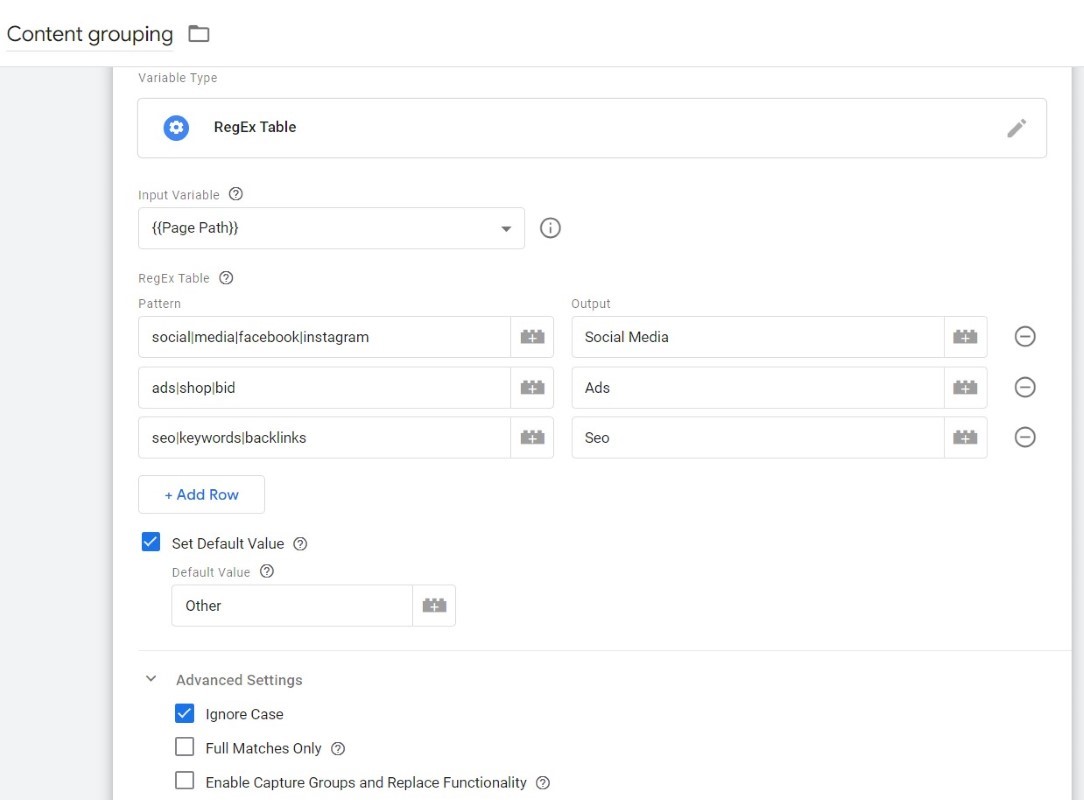Enable Capture Groups and Replace Functionality checkbox

coord(185,781)
